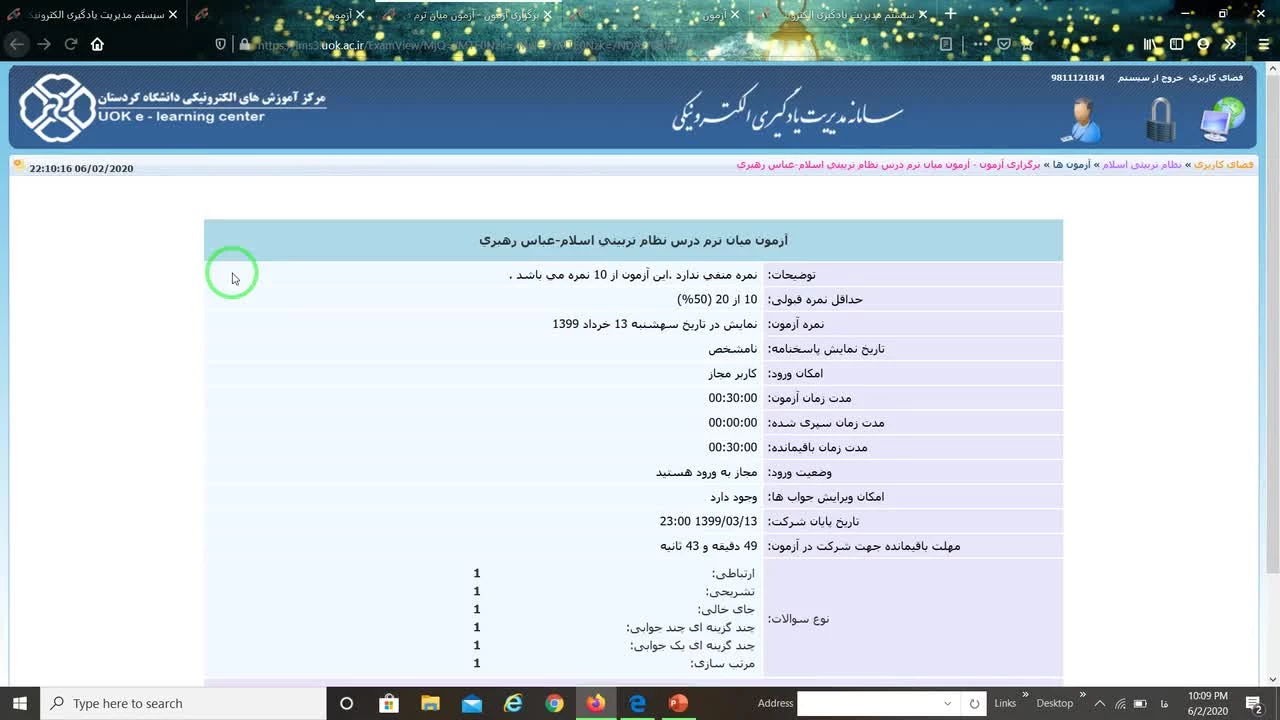Show hidden system tray icons
Viewport: 1280px width, 720px height.
[1100, 703]
